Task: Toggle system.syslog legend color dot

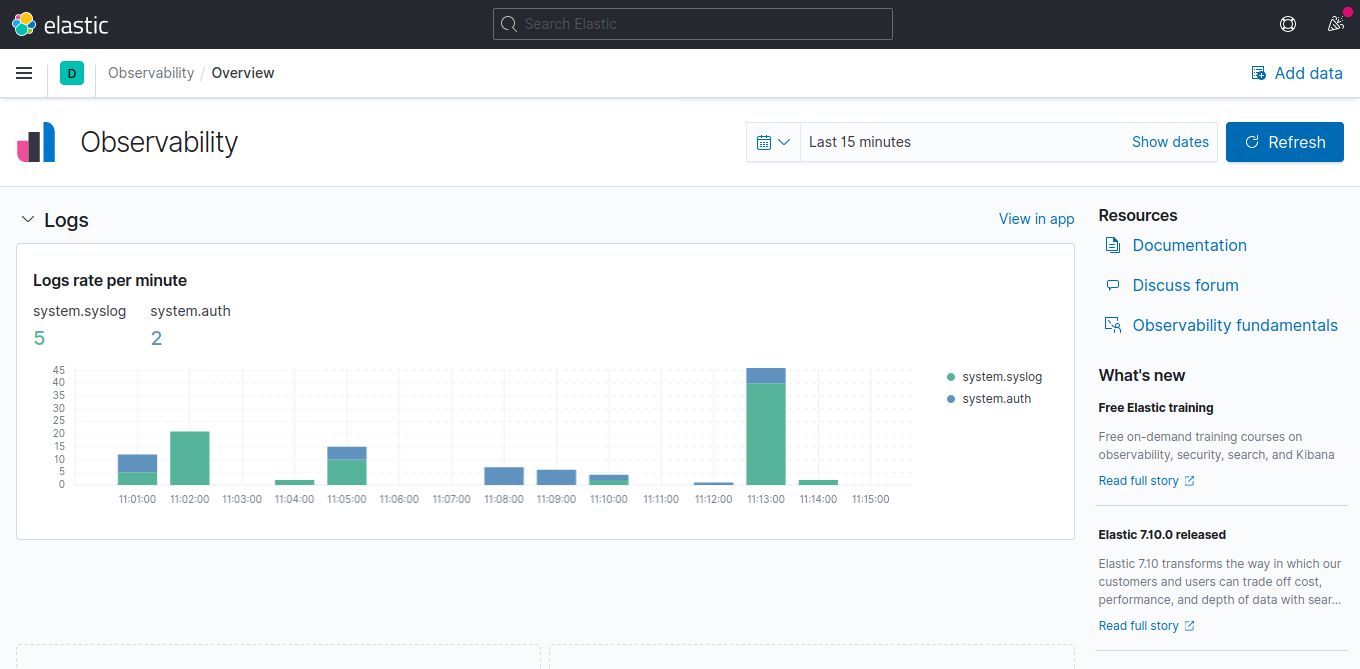Action: tap(951, 377)
